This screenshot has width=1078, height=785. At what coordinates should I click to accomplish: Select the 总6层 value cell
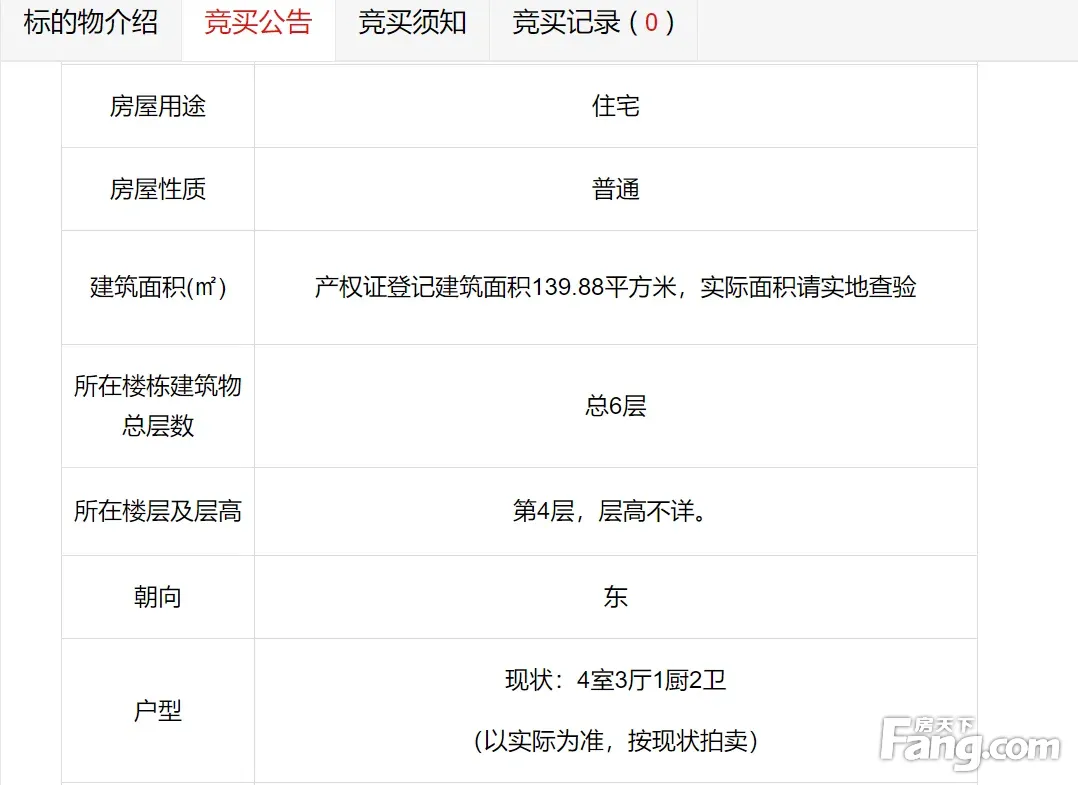pyautogui.click(x=615, y=406)
